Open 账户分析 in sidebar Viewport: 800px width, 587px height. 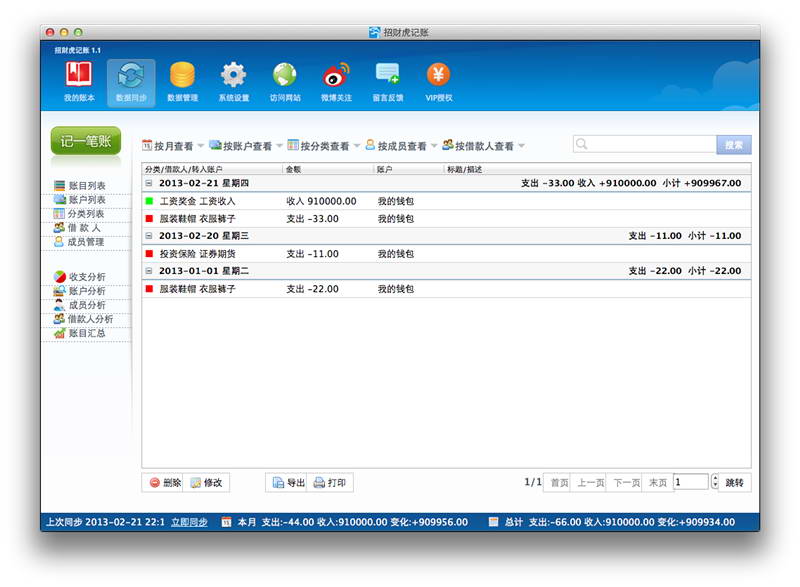[x=80, y=291]
